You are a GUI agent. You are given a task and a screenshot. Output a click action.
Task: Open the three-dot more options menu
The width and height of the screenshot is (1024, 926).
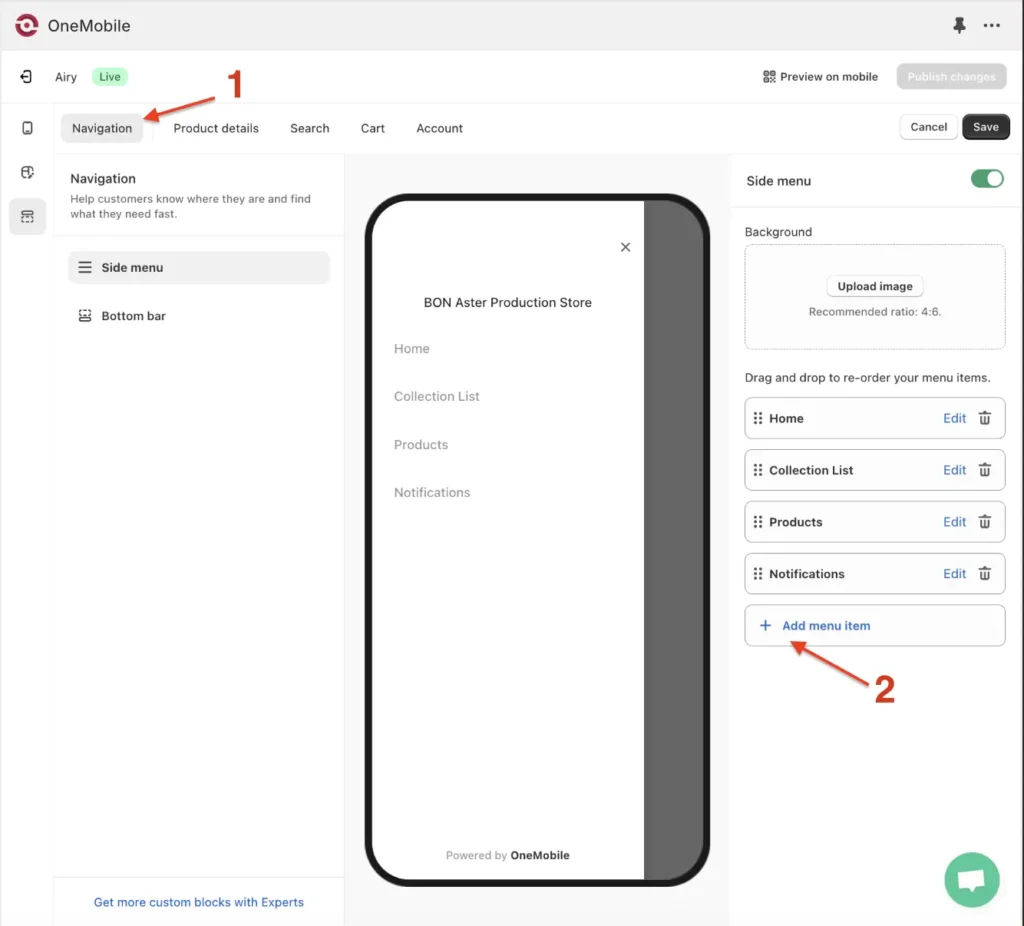(x=991, y=26)
